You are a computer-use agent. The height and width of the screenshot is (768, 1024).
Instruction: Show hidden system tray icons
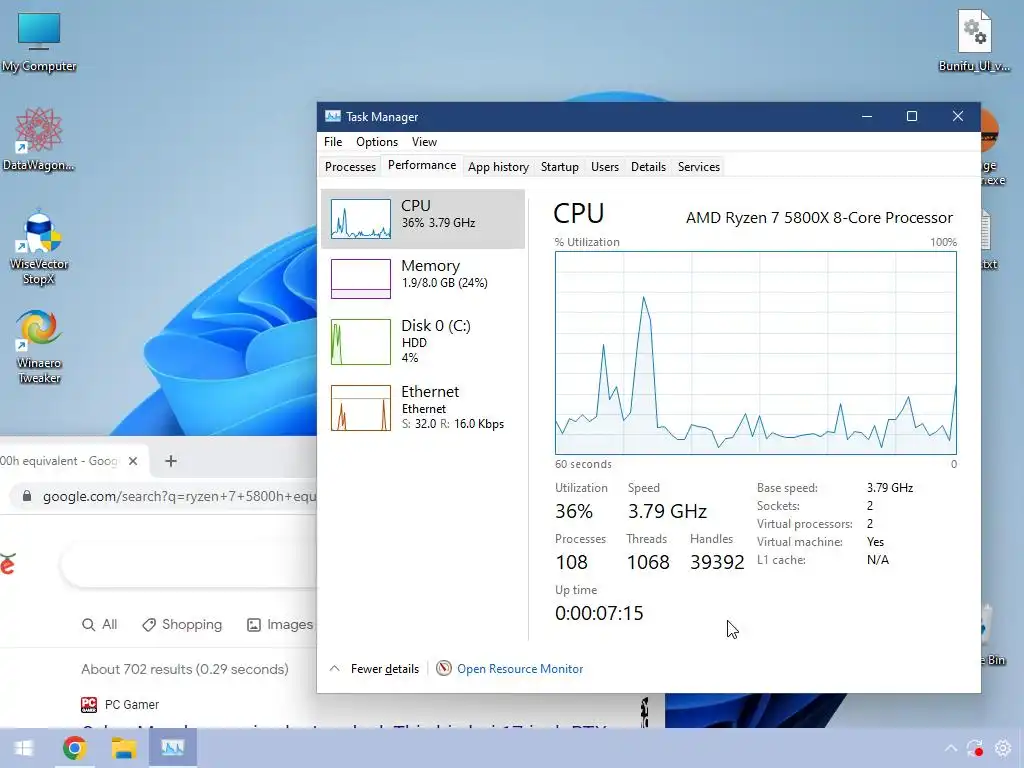point(950,748)
